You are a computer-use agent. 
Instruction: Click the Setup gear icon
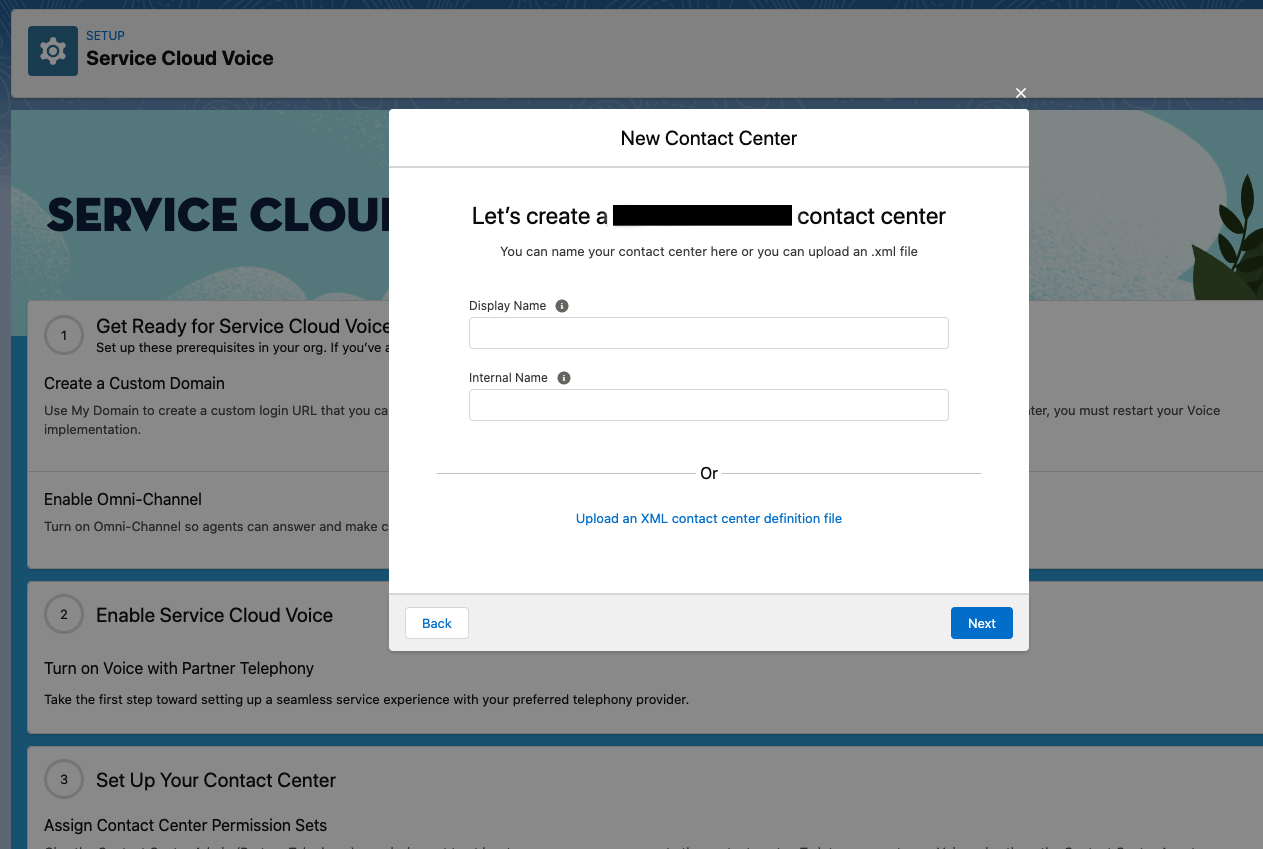coord(53,51)
